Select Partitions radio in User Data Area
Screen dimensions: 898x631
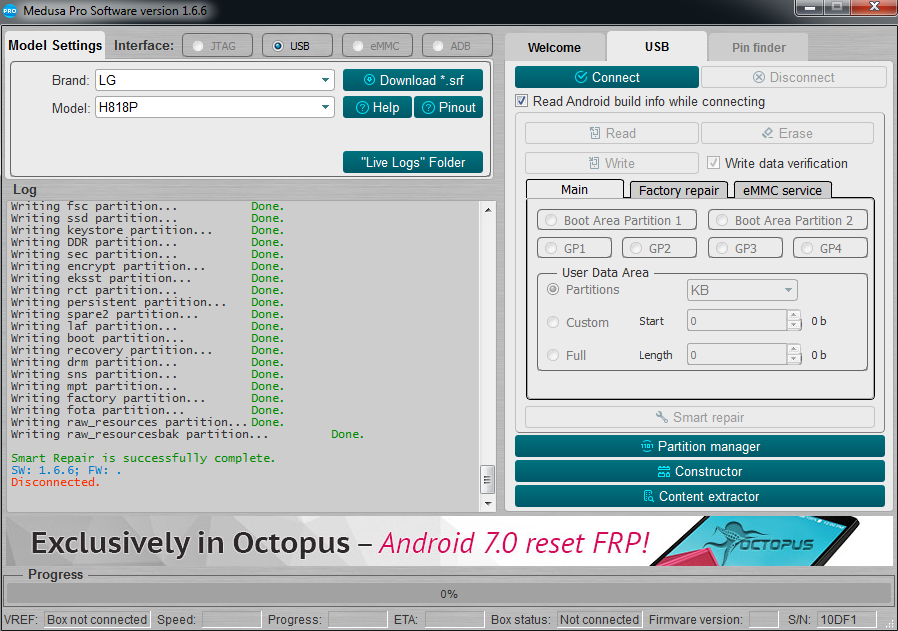553,290
